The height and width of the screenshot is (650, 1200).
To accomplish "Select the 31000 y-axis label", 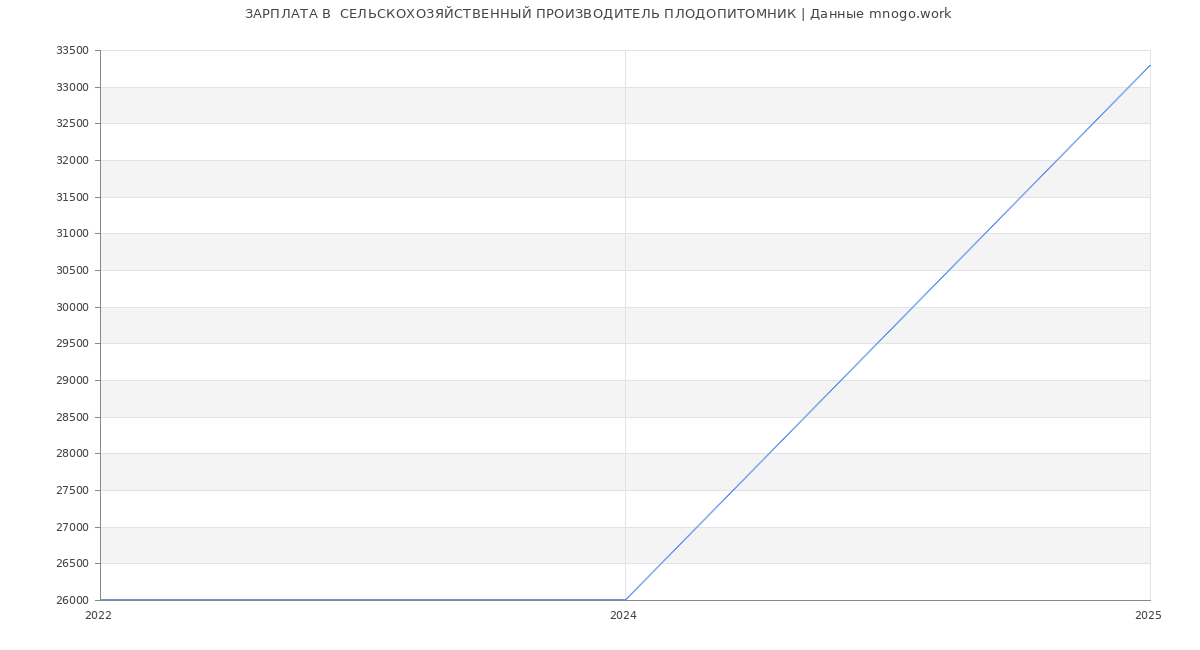I will [72, 234].
